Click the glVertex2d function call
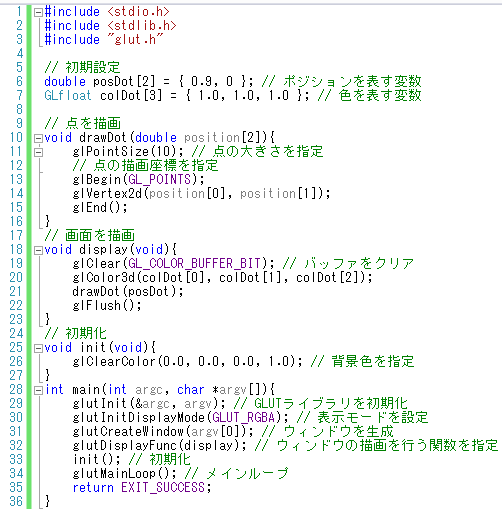This screenshot has width=502, height=509. click(x=107, y=194)
